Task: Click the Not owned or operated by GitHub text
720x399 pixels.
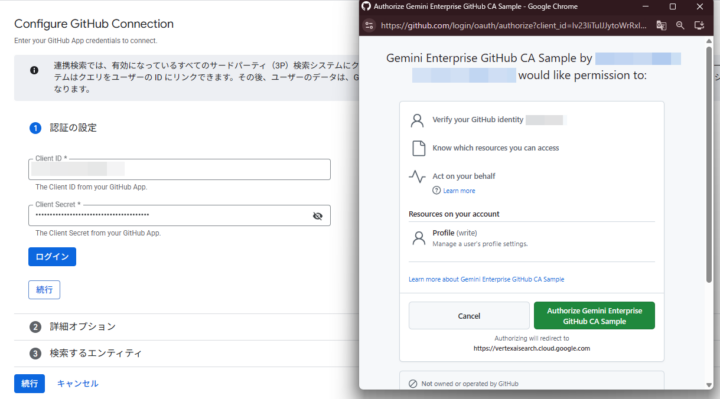Action: pos(470,384)
